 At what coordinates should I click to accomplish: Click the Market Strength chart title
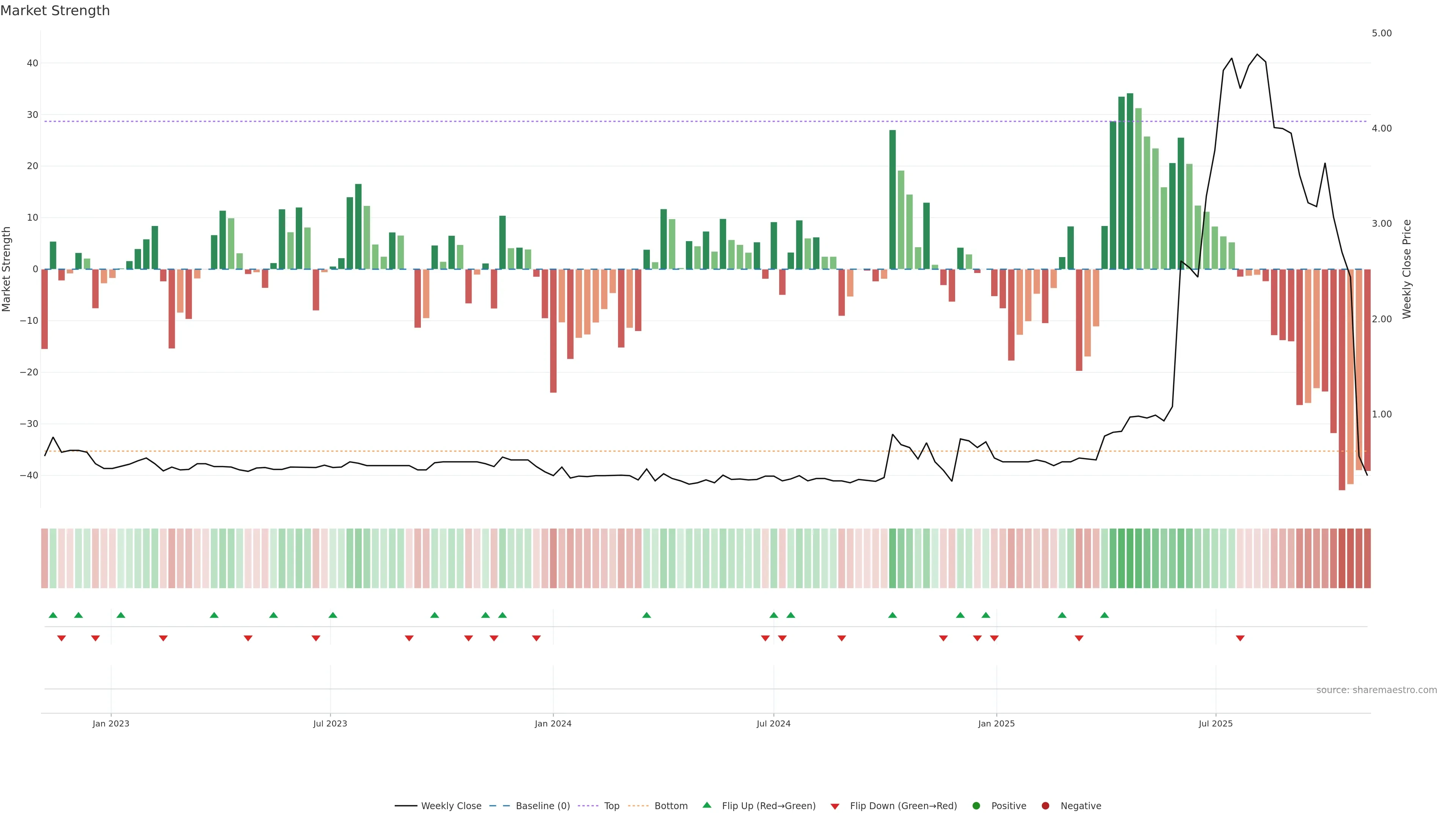[55, 11]
